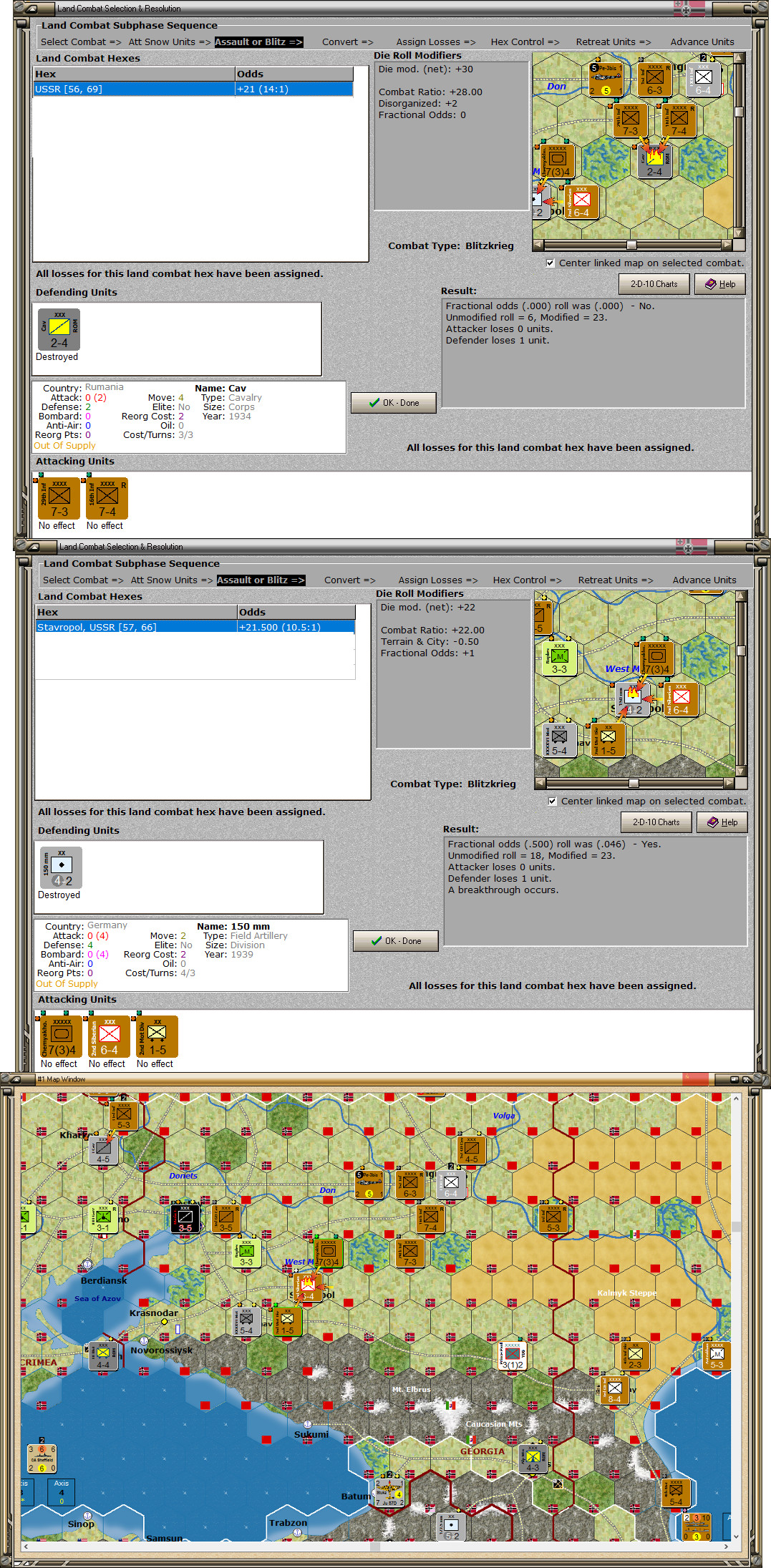
Task: Click the green 3-3 counter in Stavropol mini-map
Action: [559, 658]
